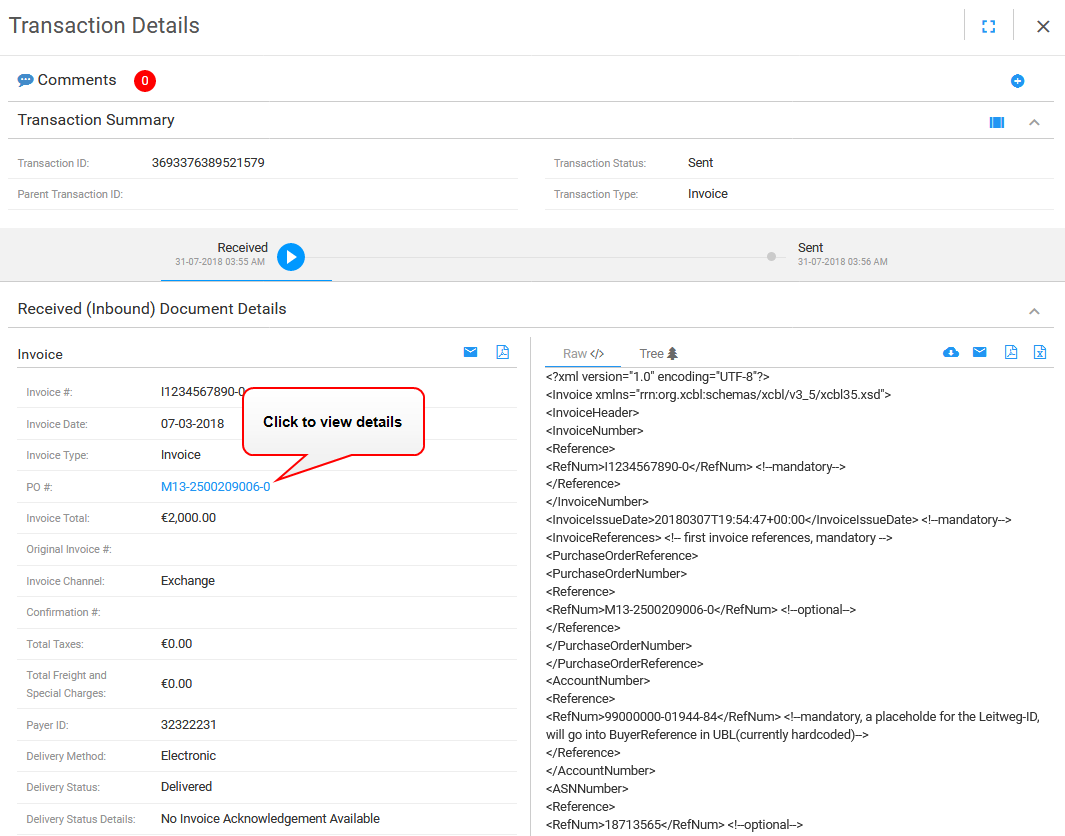Click the Comments label

pyautogui.click(x=78, y=80)
